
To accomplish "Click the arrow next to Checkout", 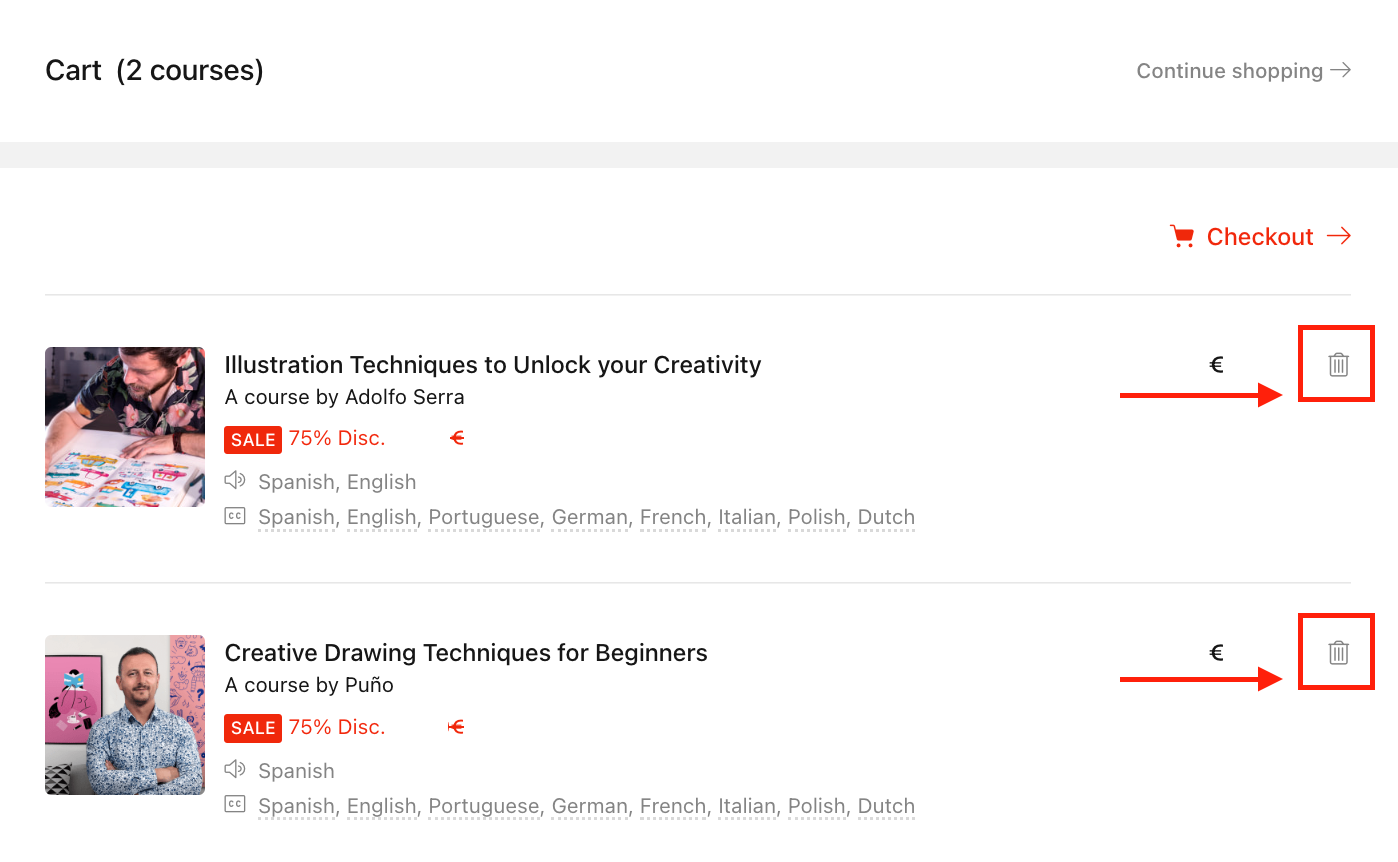I will tap(1339, 236).
